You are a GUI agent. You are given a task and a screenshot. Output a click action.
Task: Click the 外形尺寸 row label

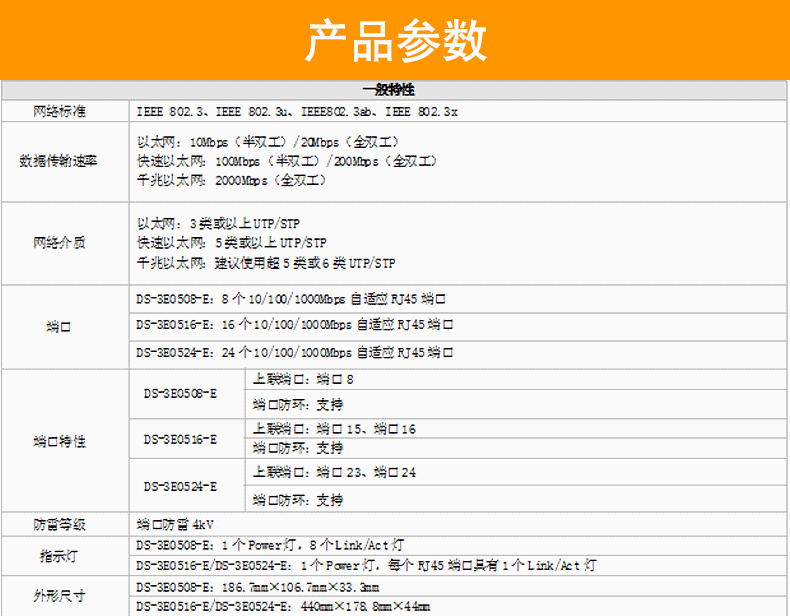pyautogui.click(x=59, y=596)
